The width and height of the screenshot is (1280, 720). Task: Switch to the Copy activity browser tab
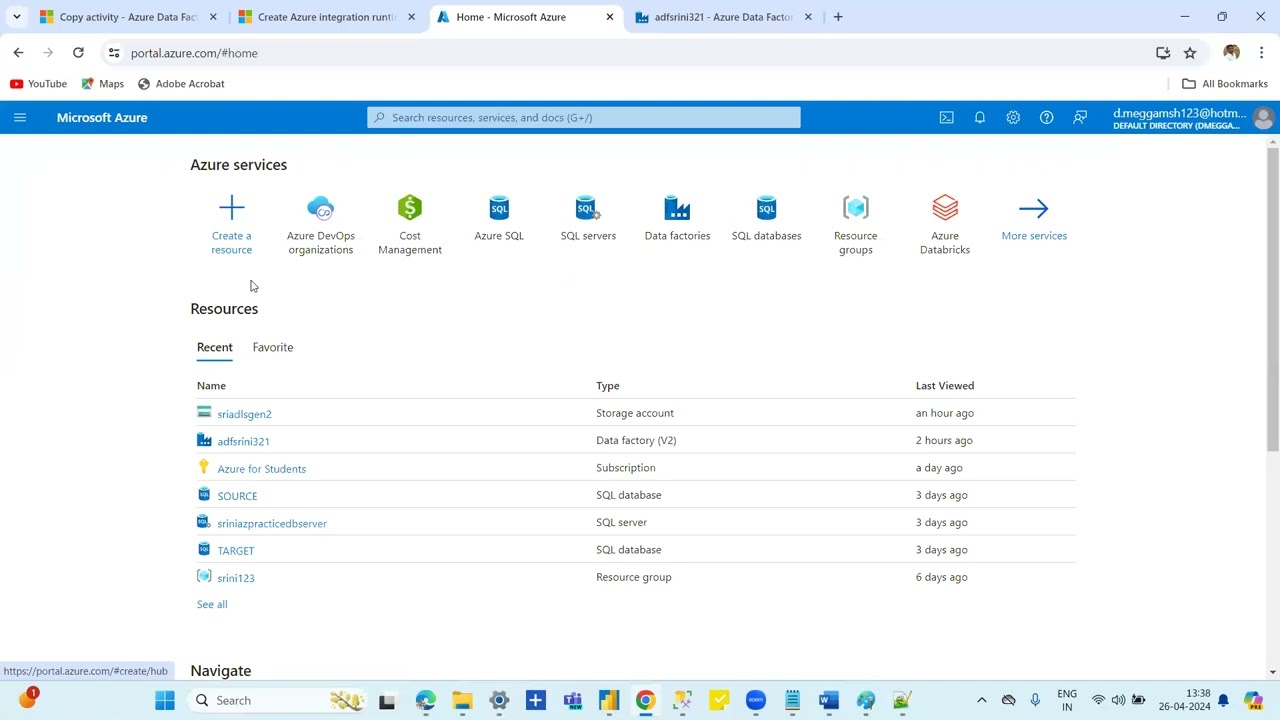point(126,17)
